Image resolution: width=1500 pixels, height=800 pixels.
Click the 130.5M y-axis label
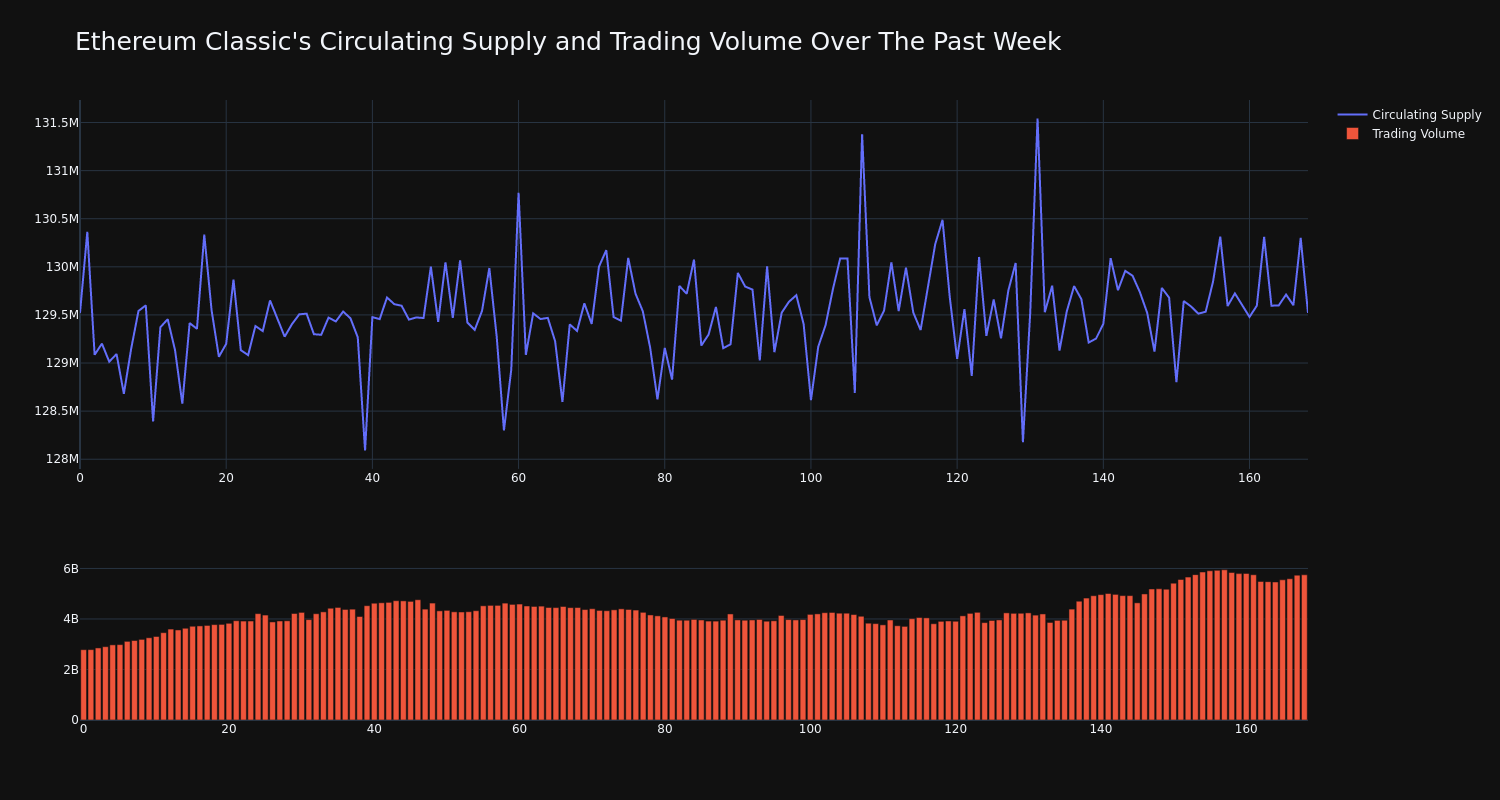(x=56, y=219)
